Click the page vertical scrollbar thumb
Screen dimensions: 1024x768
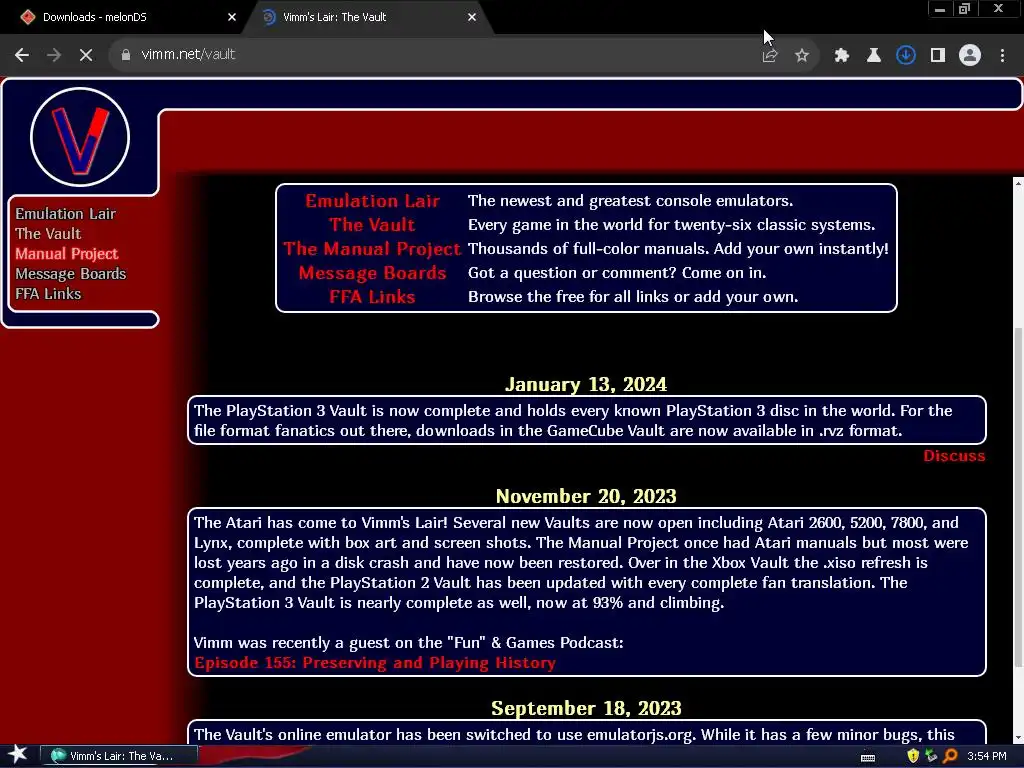(x=1018, y=496)
